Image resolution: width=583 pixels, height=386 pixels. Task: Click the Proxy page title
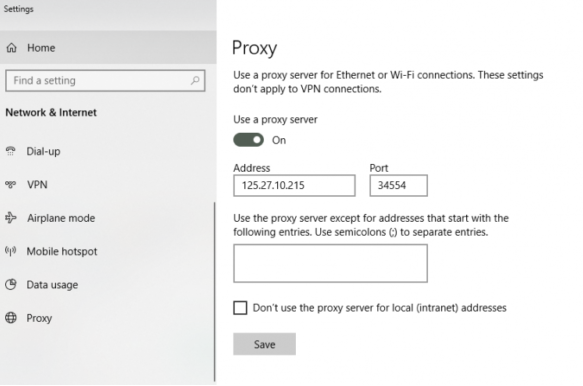[x=254, y=48]
